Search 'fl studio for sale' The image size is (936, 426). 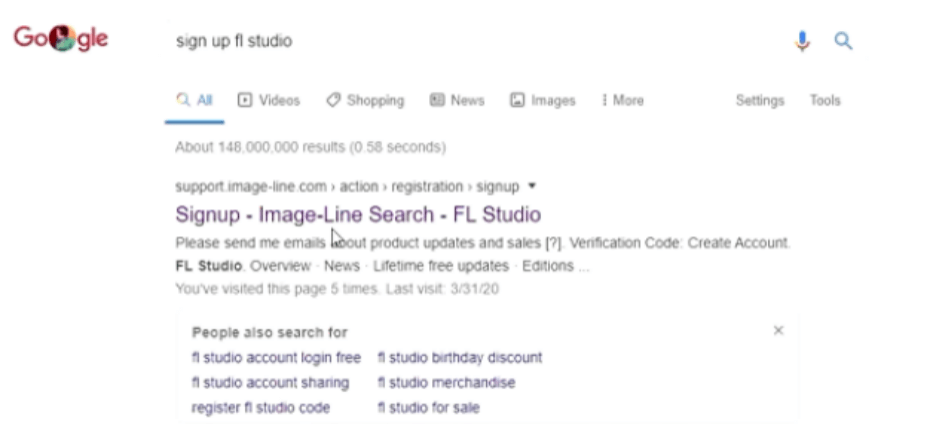(429, 408)
